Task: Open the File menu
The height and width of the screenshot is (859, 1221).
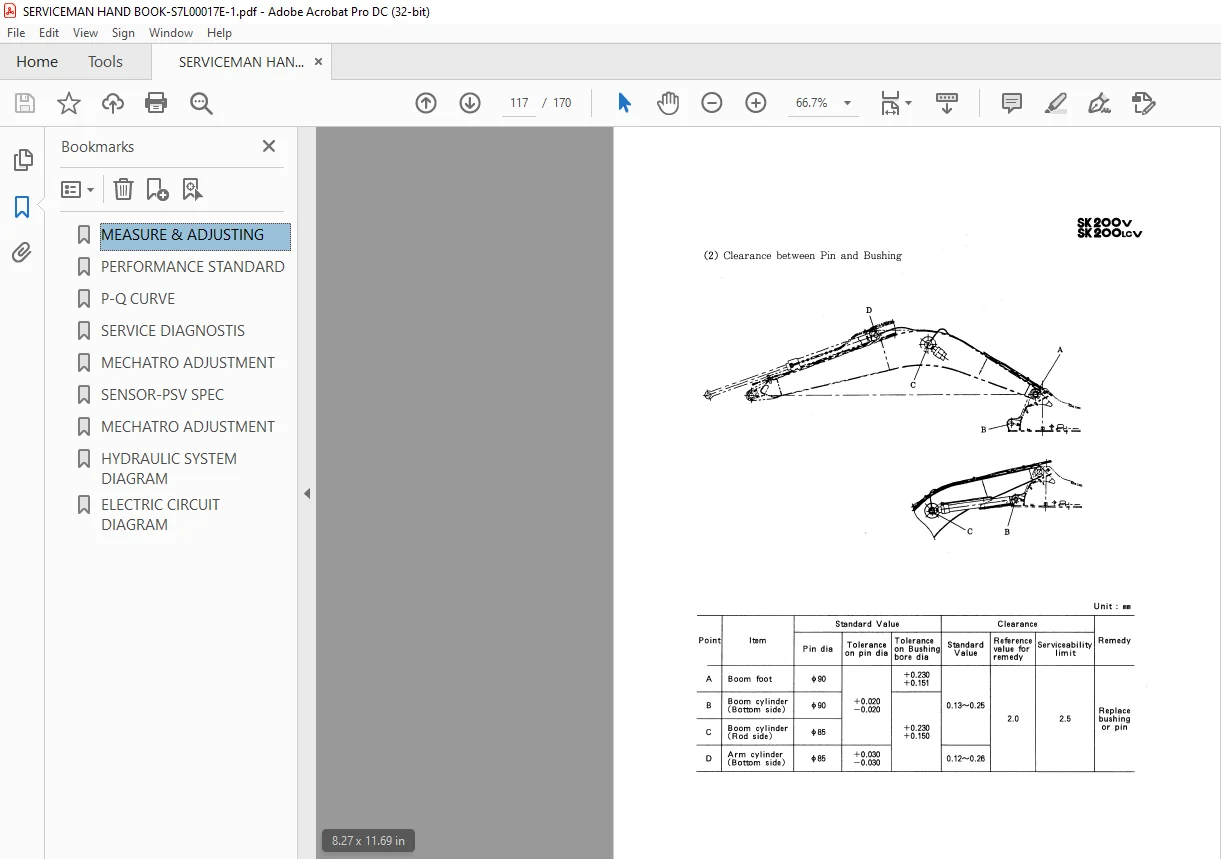Action: coord(16,33)
